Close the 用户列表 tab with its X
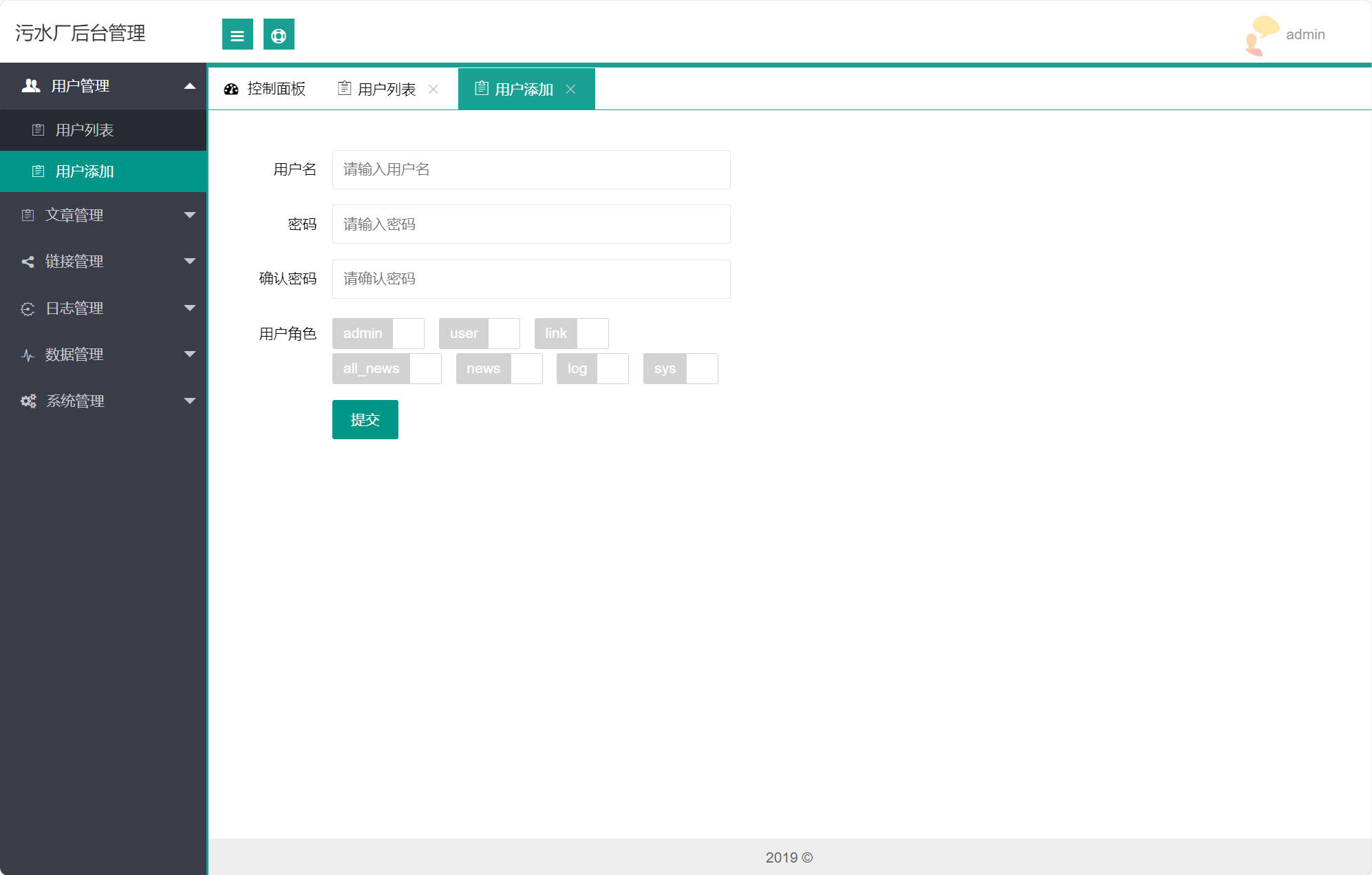1372x875 pixels. pos(433,89)
